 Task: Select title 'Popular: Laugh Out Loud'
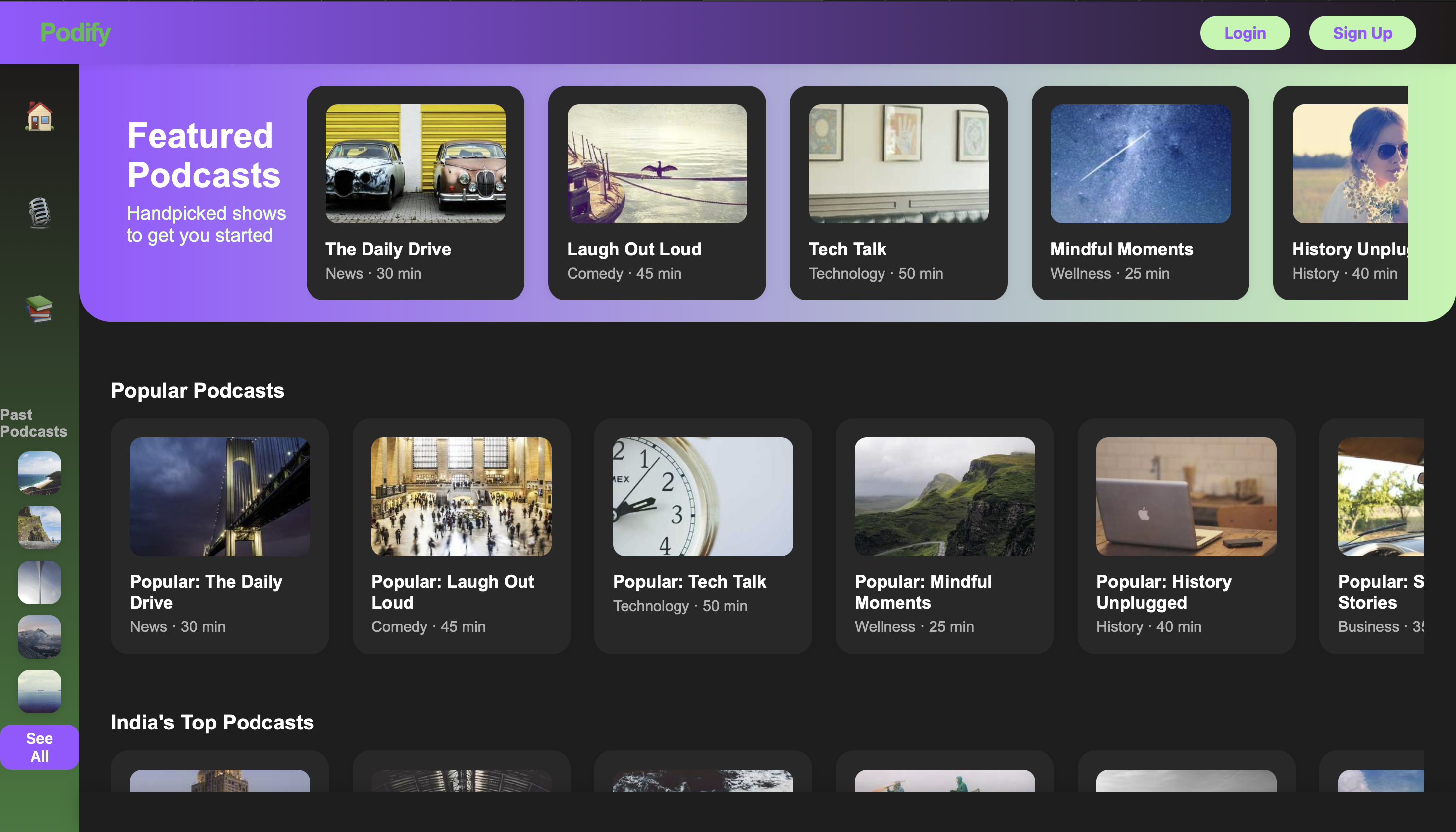coord(453,592)
